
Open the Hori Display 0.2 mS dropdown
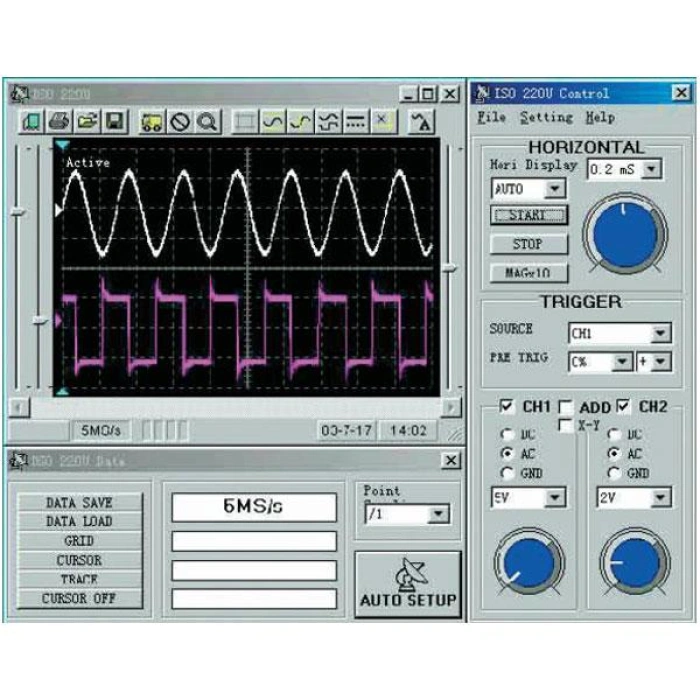651,169
